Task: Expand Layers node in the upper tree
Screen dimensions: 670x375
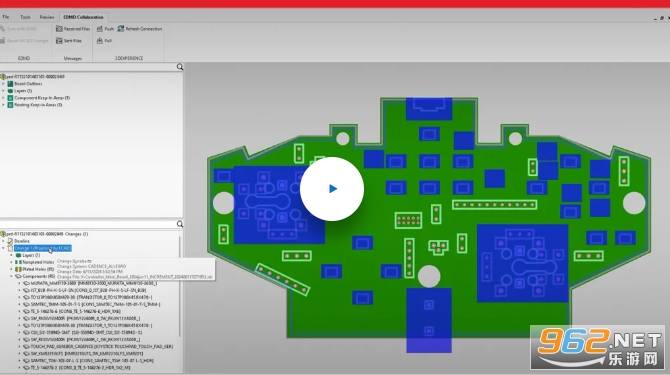Action: 3,91
